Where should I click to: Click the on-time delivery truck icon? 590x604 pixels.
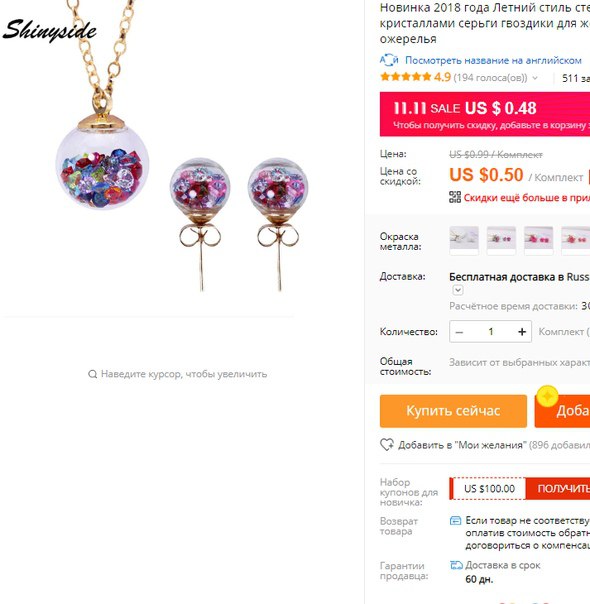click(456, 565)
